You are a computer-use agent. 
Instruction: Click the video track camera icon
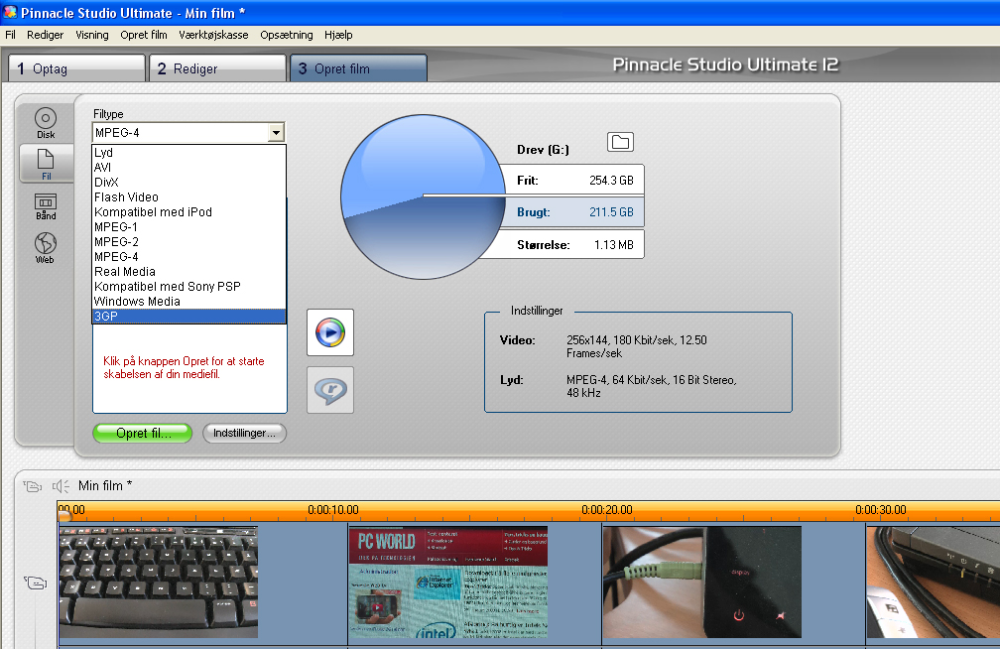(34, 582)
